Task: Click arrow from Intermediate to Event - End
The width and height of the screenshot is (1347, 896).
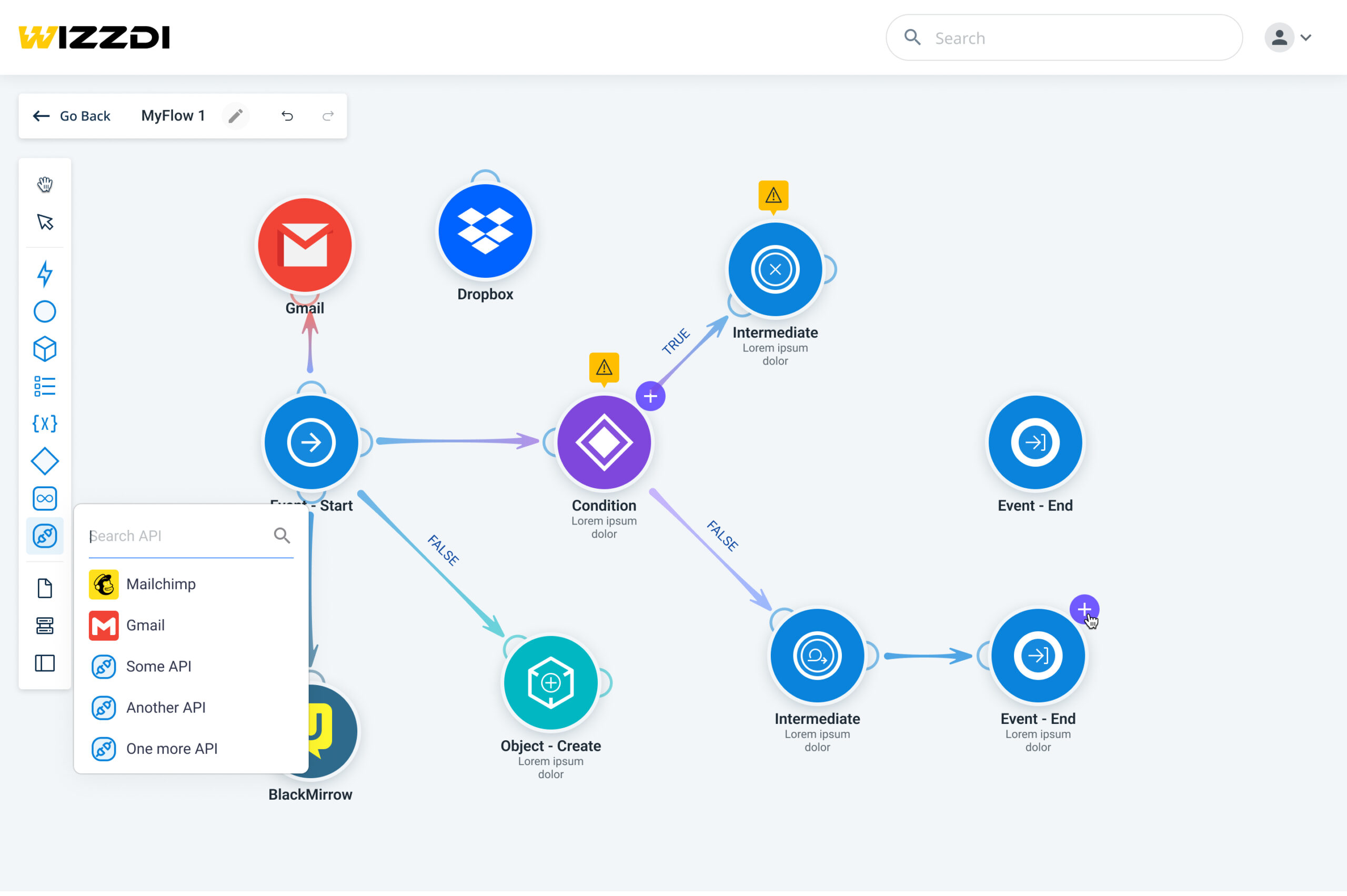Action: (928, 656)
